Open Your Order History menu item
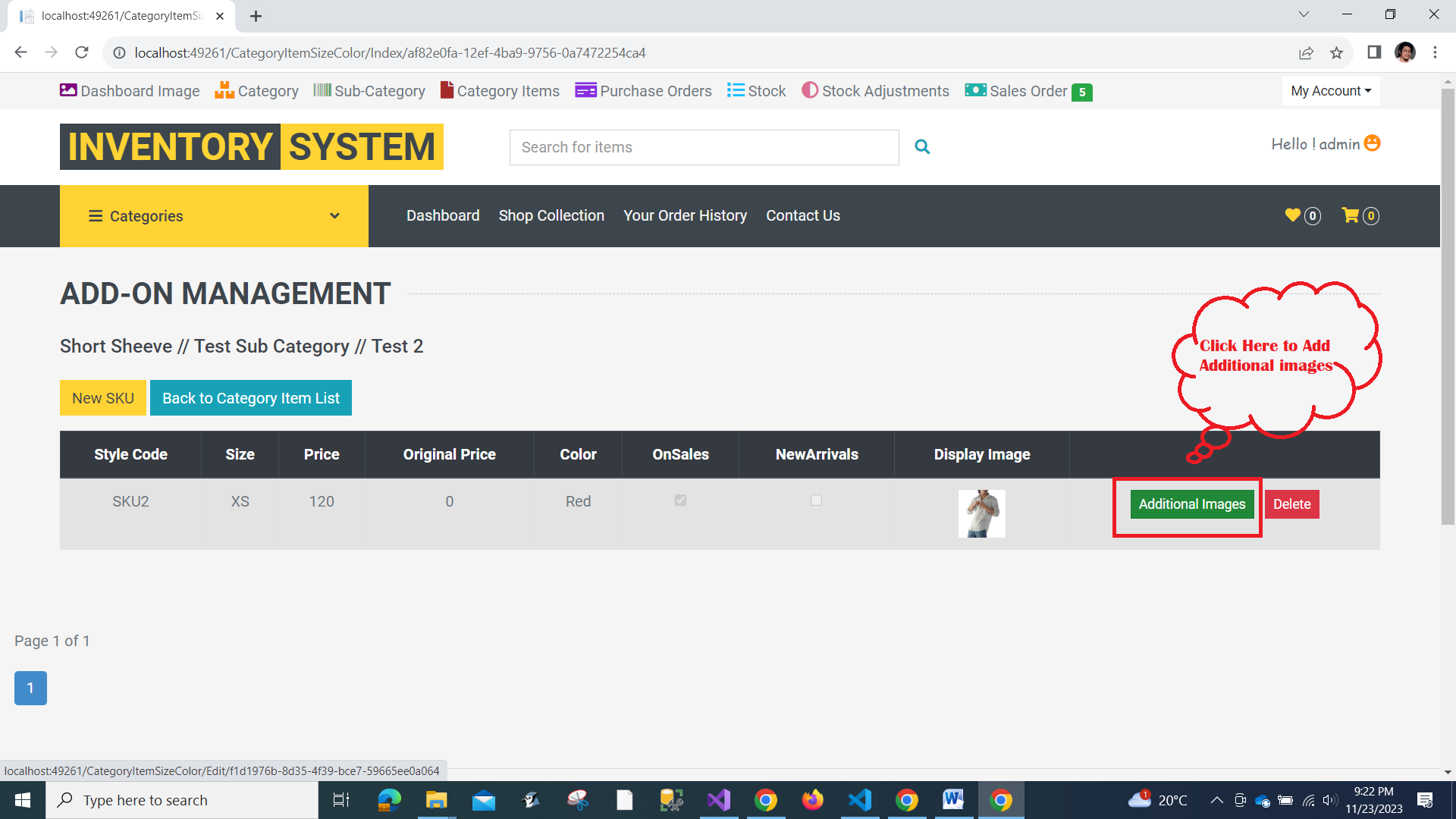Viewport: 1456px width, 819px height. pyautogui.click(x=685, y=215)
